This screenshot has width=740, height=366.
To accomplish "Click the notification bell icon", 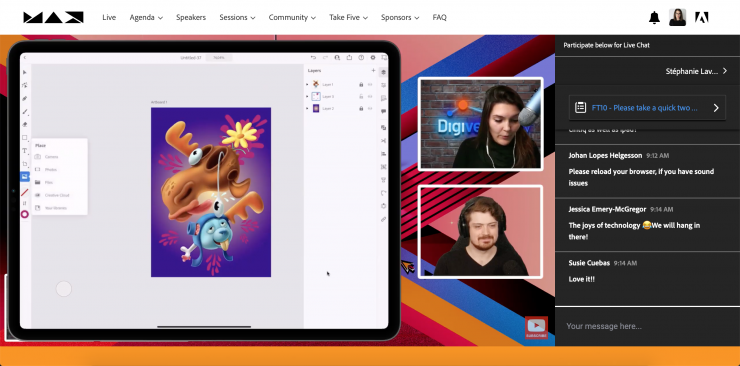I will pos(654,17).
